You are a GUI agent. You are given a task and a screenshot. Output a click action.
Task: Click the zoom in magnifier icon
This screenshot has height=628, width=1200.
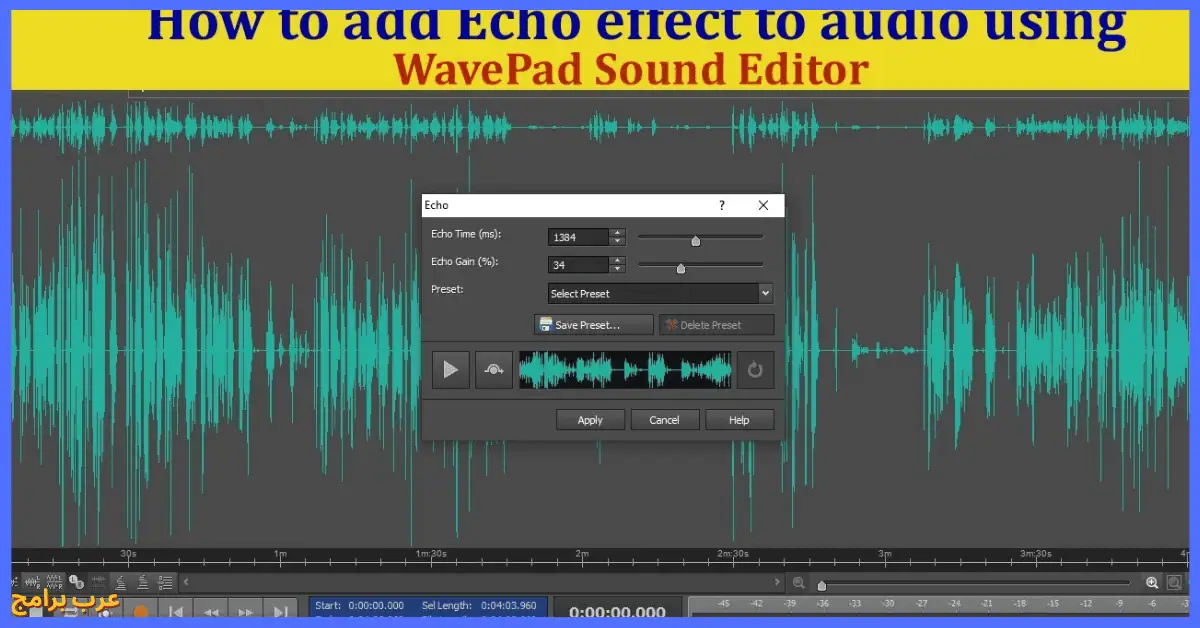(x=1152, y=583)
